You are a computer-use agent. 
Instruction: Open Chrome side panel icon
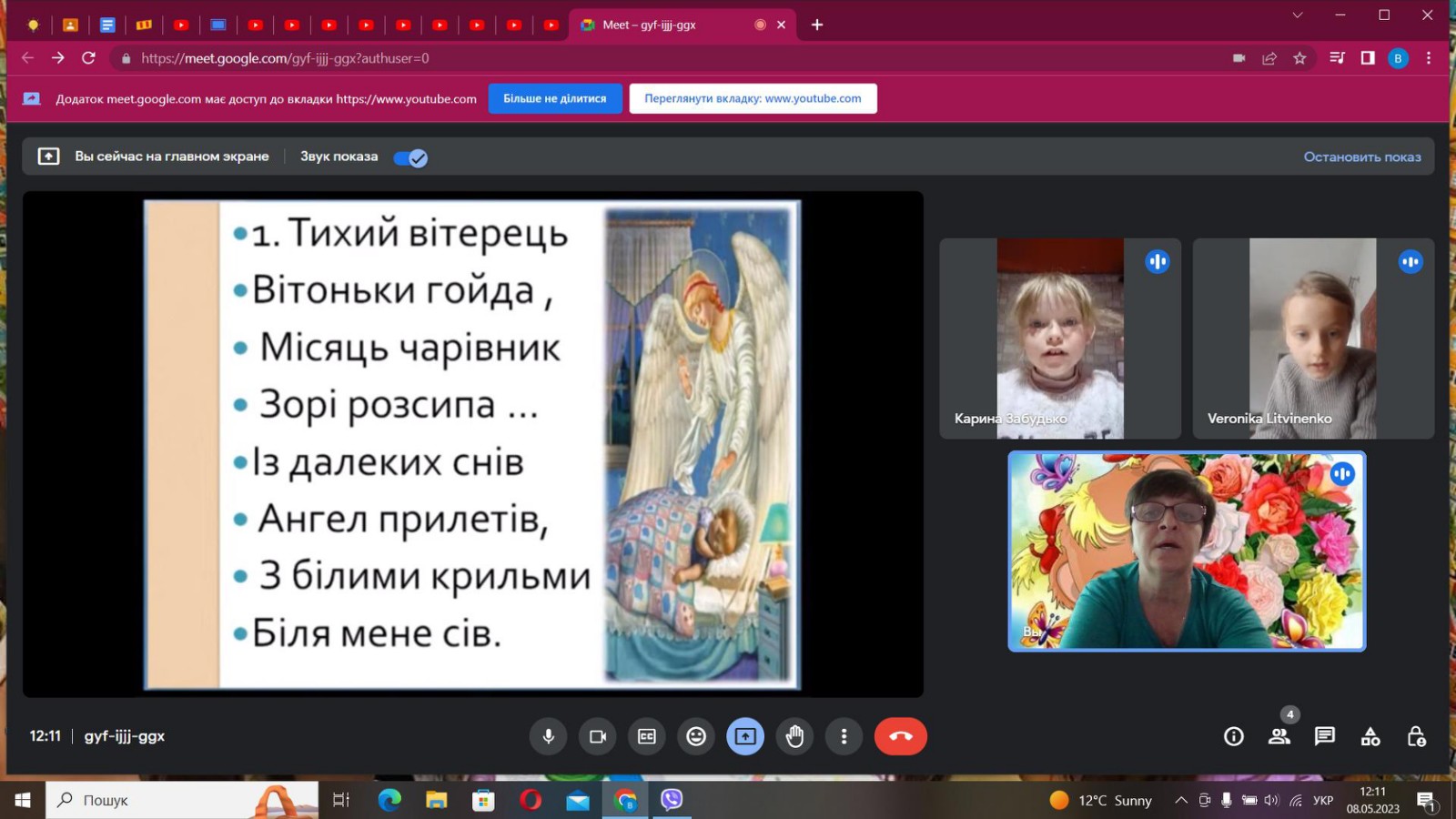[x=1368, y=58]
